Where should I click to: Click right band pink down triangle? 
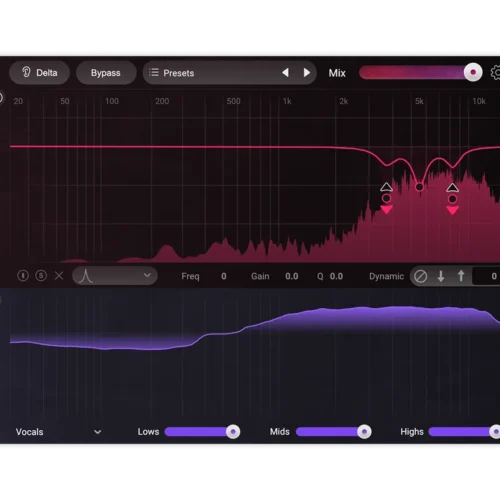click(x=452, y=210)
